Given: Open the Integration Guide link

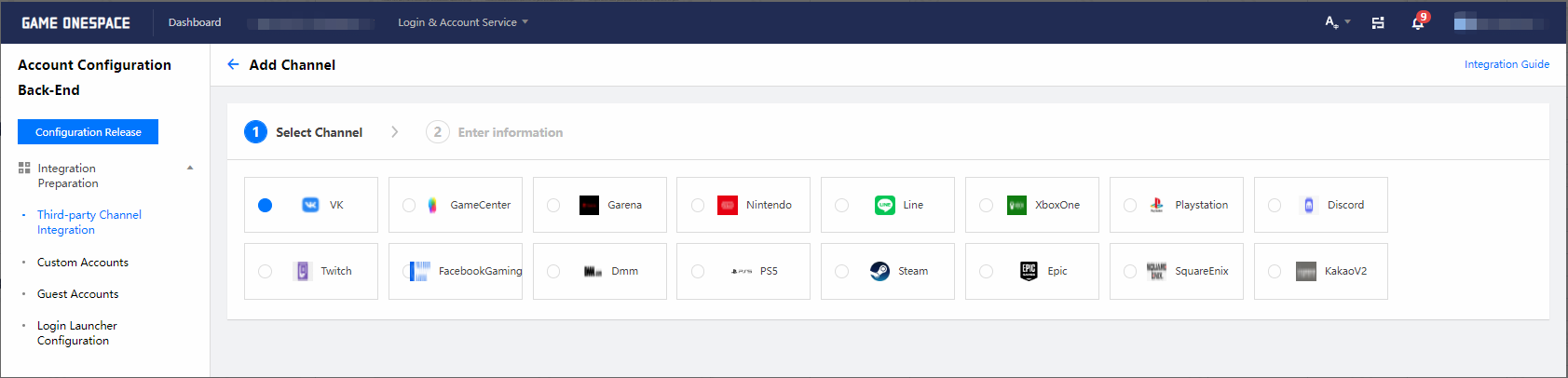Looking at the screenshot, I should [x=1507, y=64].
